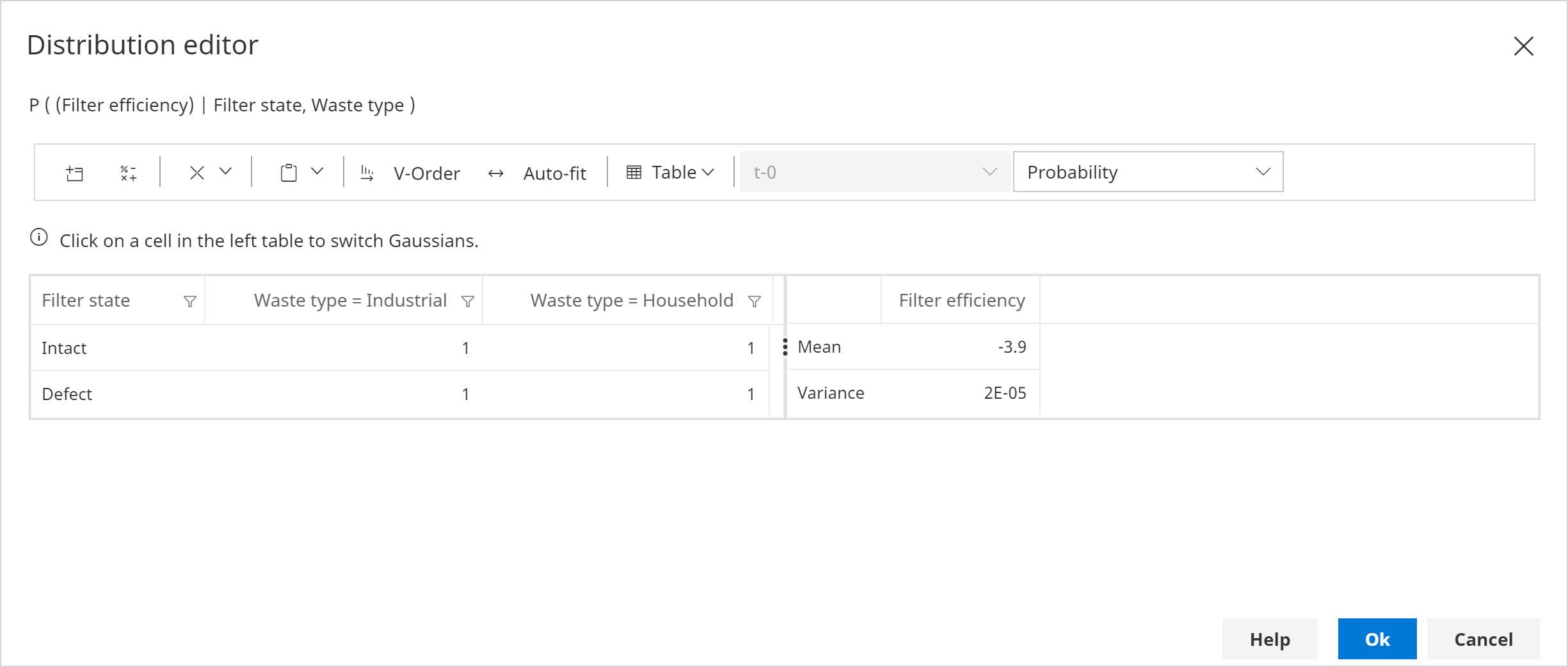Open the Table view dropdown chevron
Viewport: 1568px width, 667px height.
(x=708, y=172)
